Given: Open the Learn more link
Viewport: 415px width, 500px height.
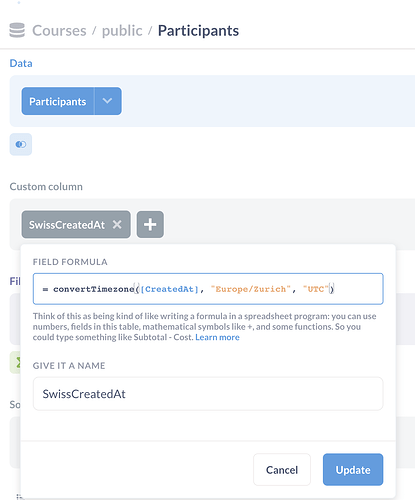Looking at the screenshot, I should [x=217, y=337].
